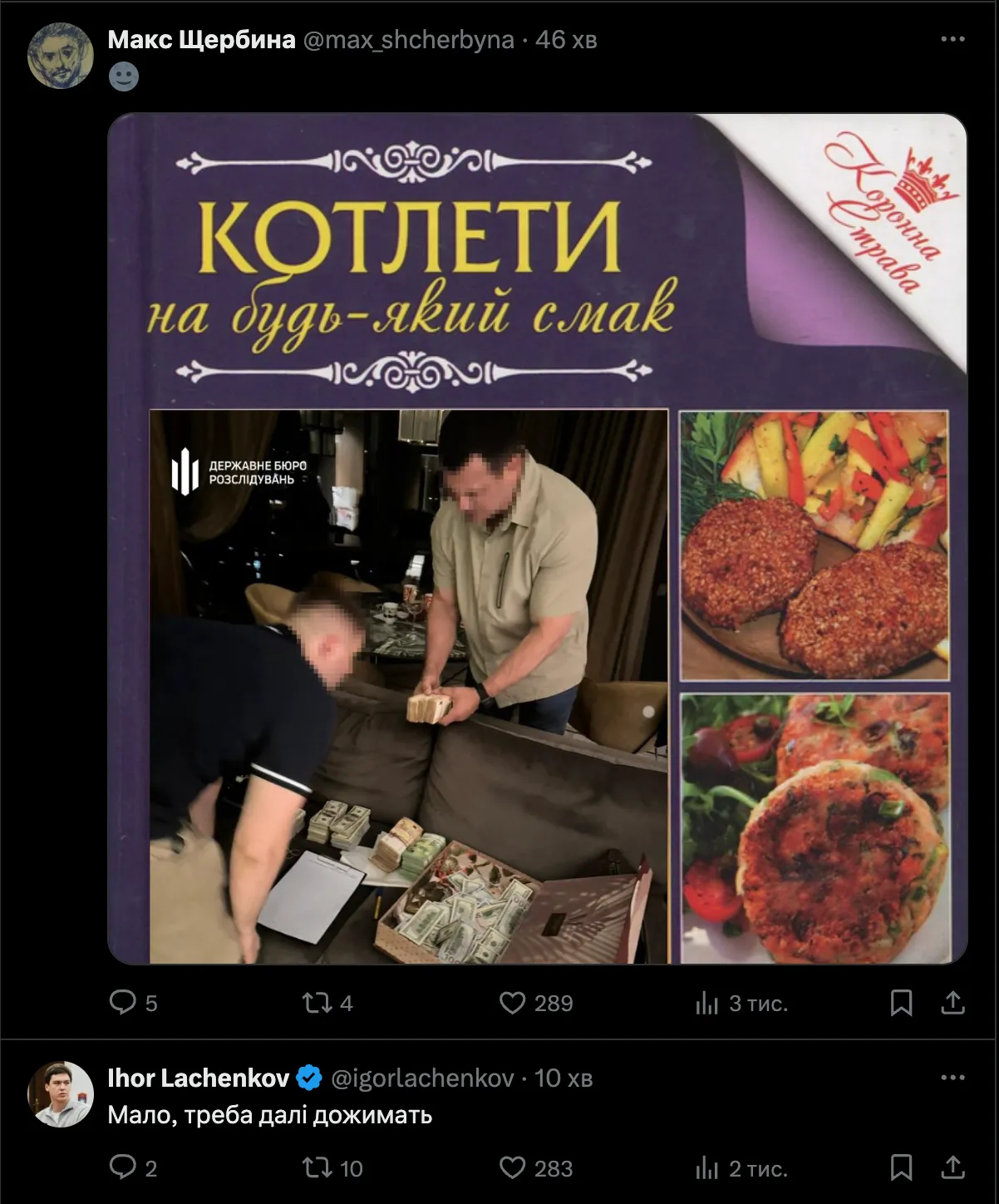
Task: Bookmark Макс Щербина's tweet
Action: point(901,1003)
